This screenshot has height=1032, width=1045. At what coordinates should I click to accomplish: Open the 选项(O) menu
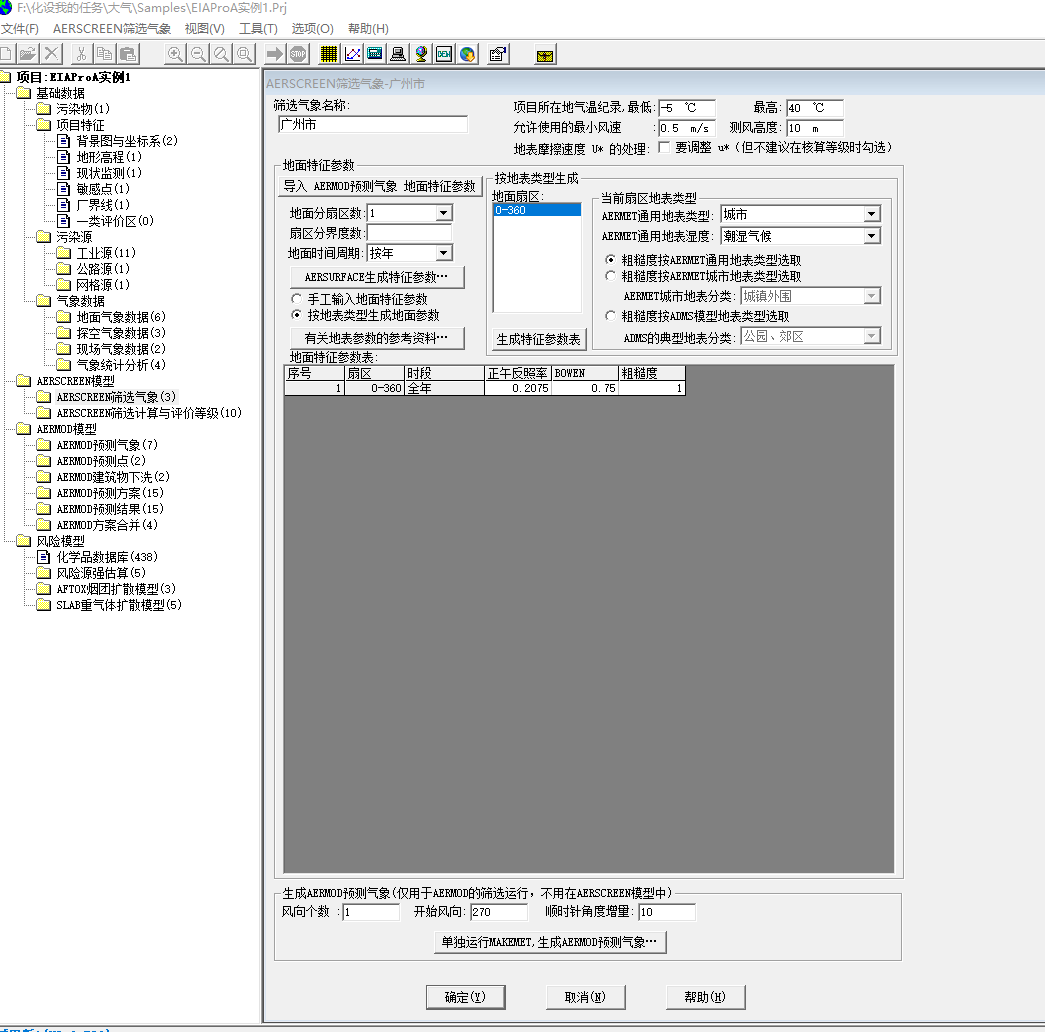pos(313,29)
